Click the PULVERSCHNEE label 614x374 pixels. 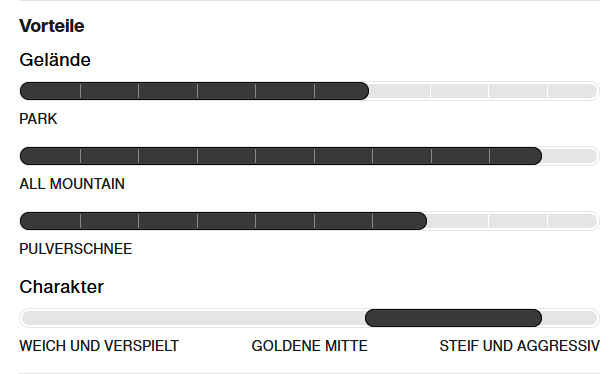pos(76,249)
